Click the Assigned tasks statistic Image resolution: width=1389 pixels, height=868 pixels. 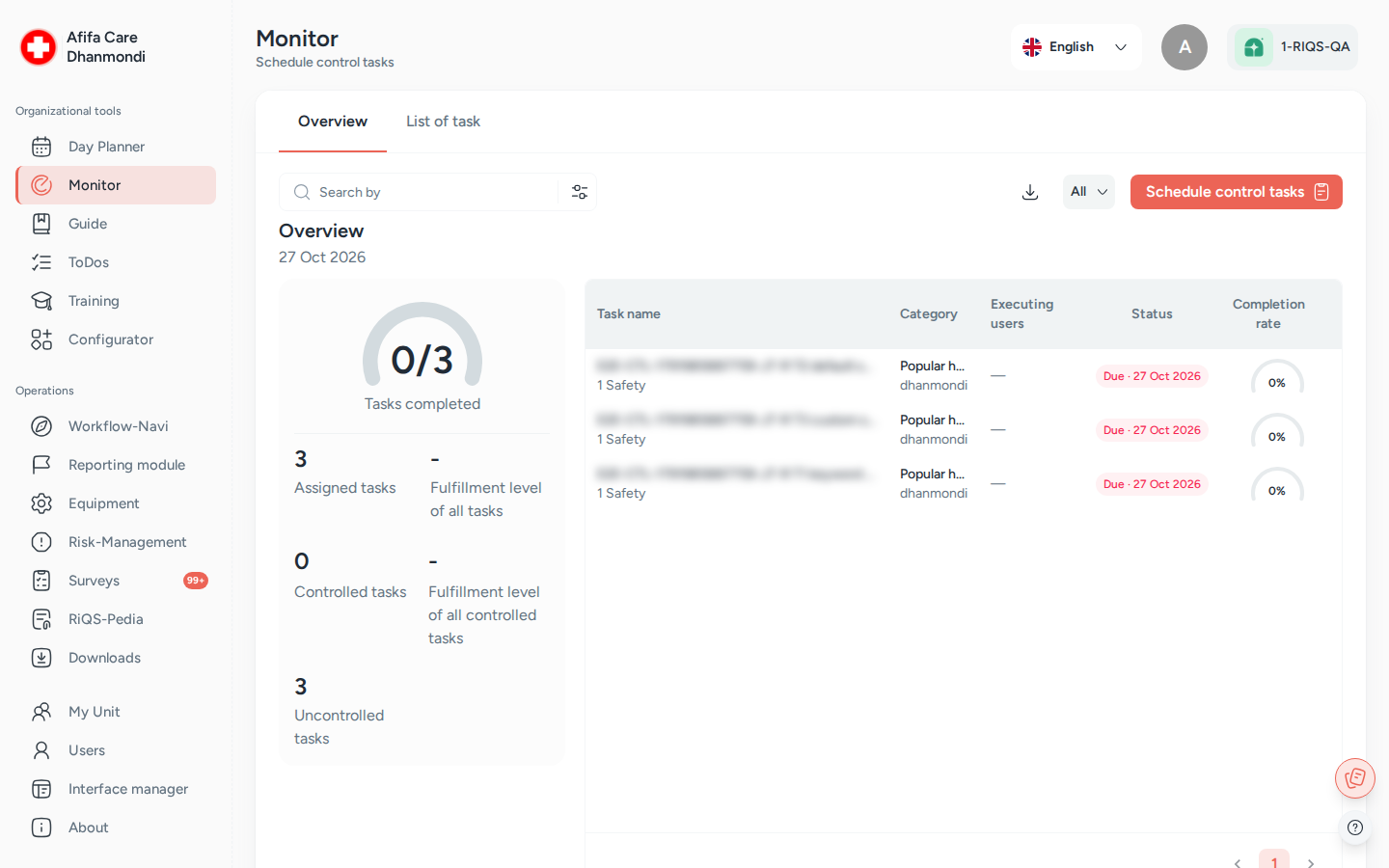point(345,473)
